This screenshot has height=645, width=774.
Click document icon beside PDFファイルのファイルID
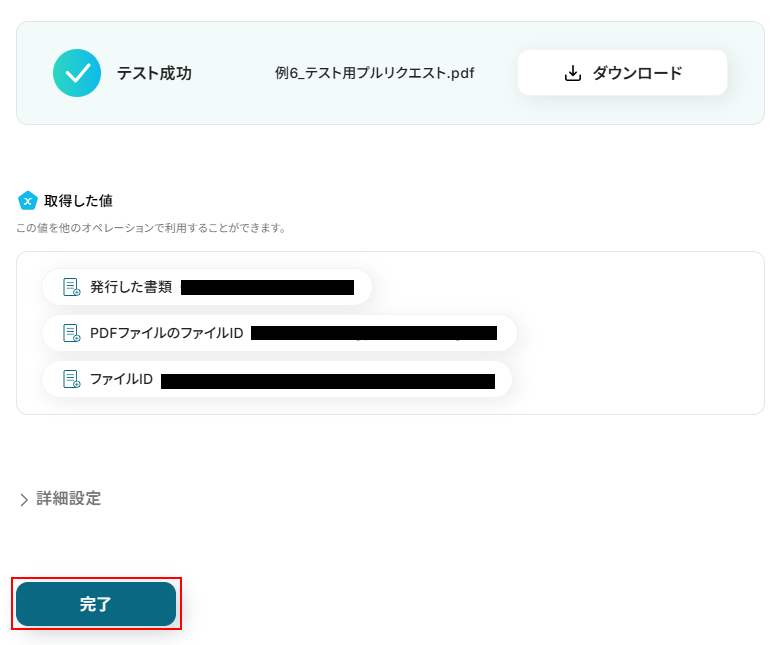click(72, 333)
